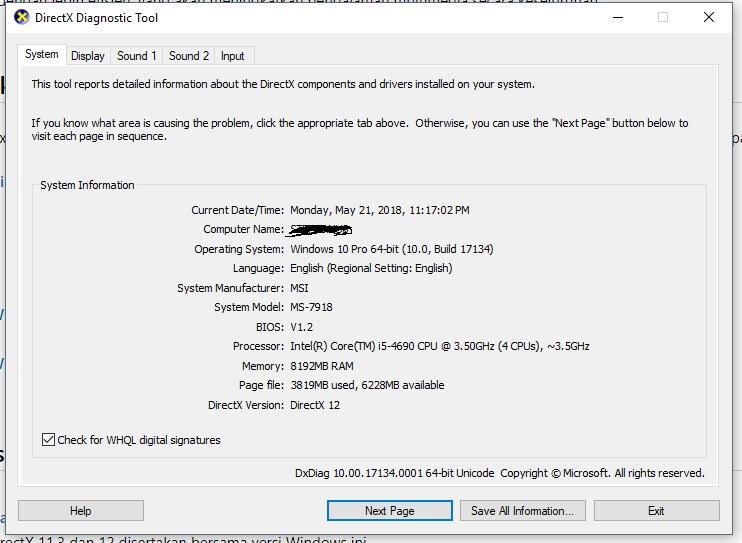
Task: Click the Help button
Action: pos(81,511)
